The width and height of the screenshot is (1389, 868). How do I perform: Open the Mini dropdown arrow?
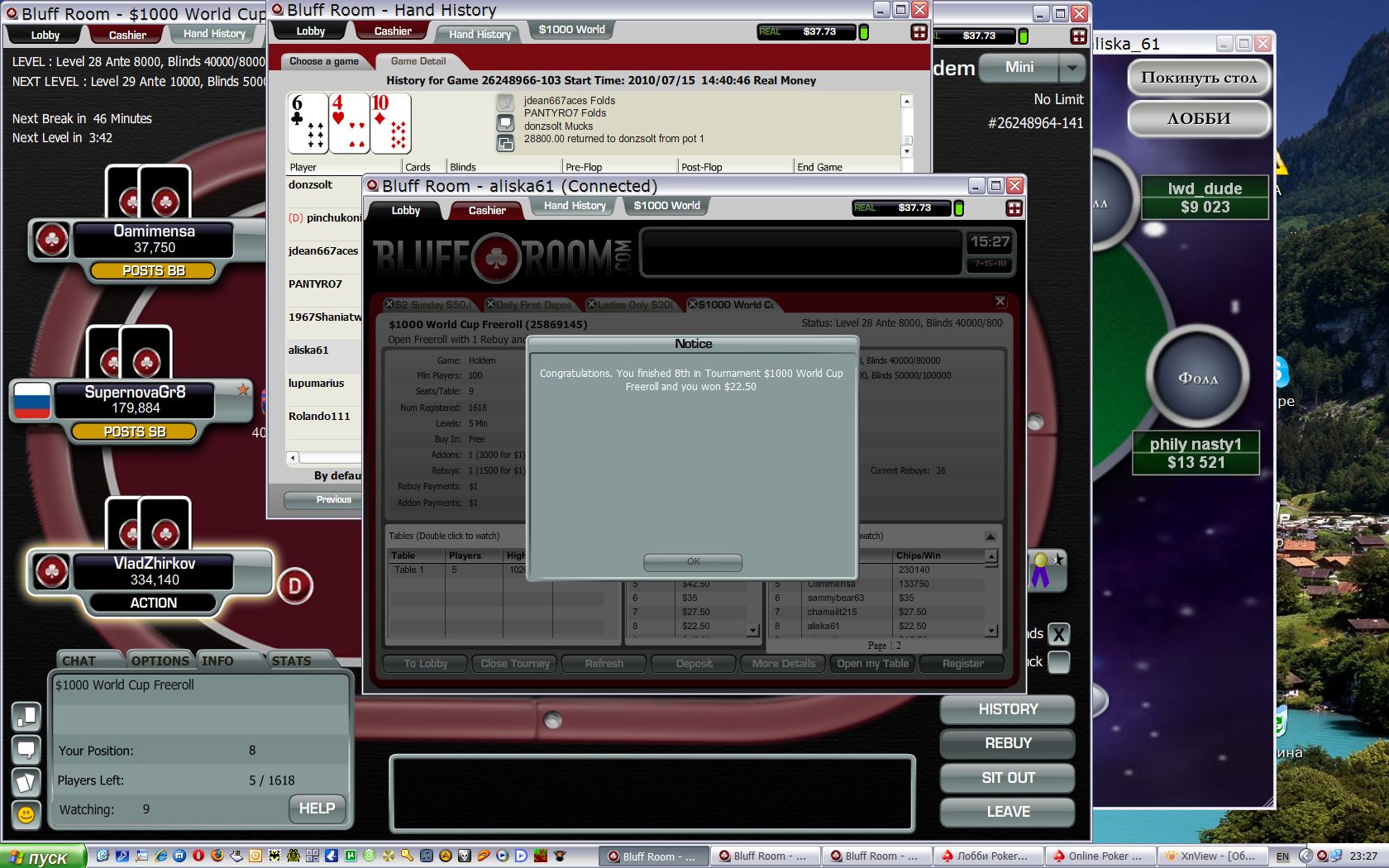tap(1072, 68)
